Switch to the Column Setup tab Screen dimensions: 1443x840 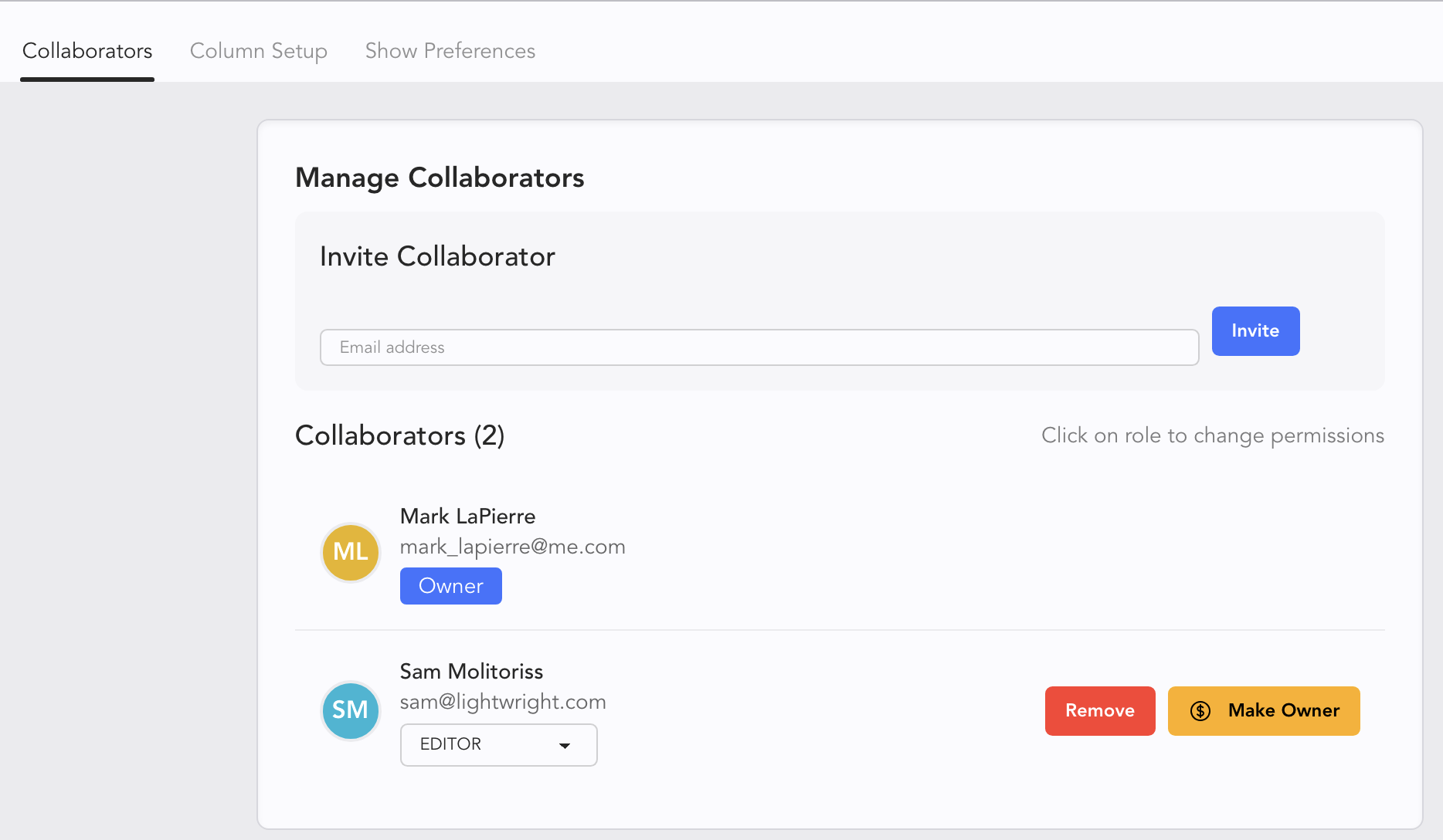pos(259,51)
